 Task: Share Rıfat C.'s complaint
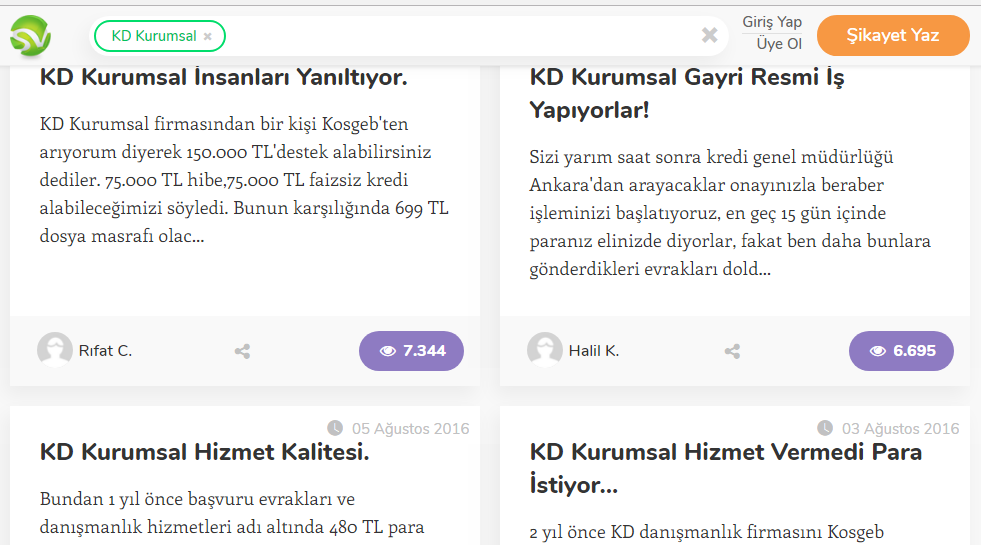(x=242, y=351)
